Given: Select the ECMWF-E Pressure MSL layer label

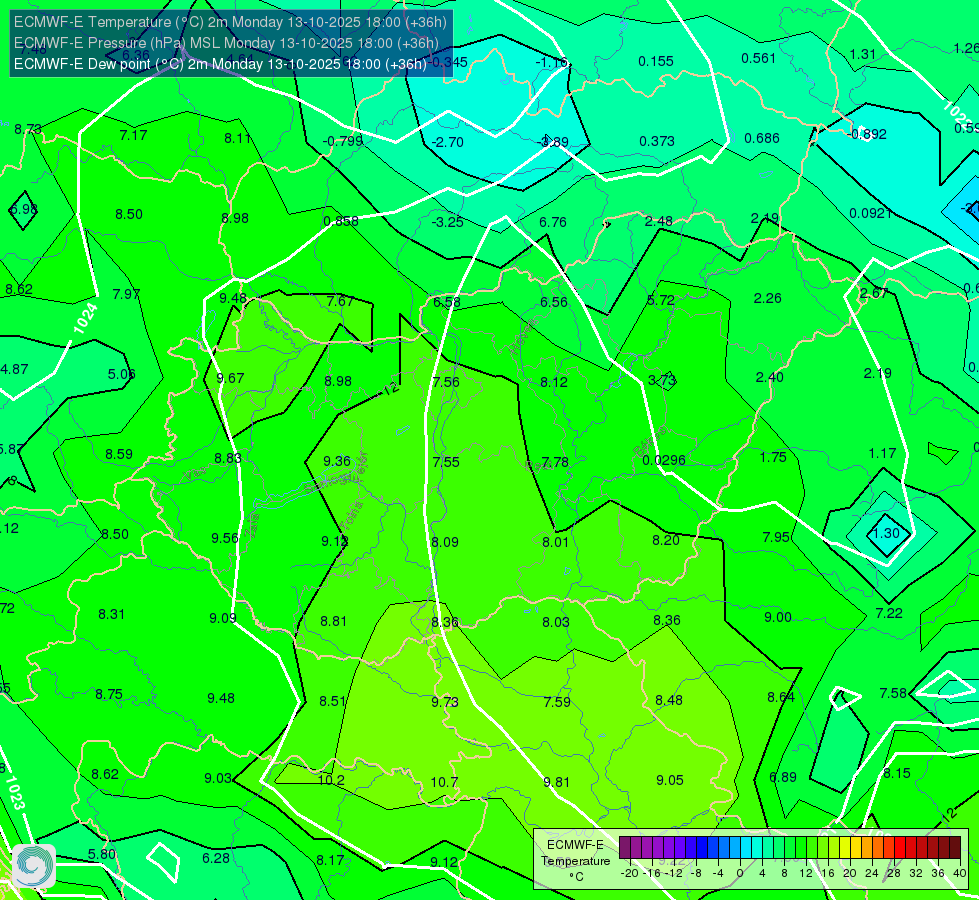Looking at the screenshot, I should (226, 43).
